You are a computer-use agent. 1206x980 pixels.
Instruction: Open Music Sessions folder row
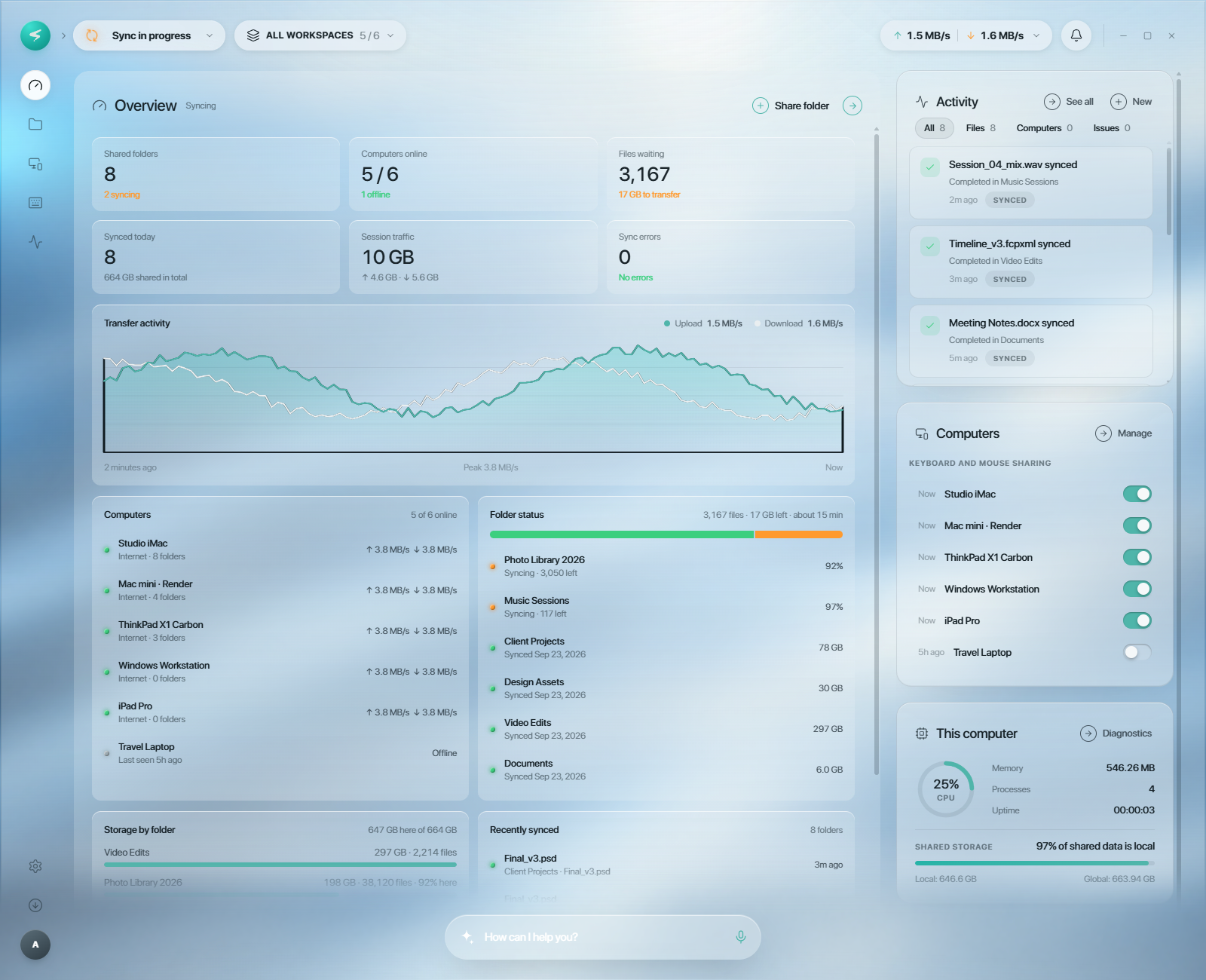666,607
